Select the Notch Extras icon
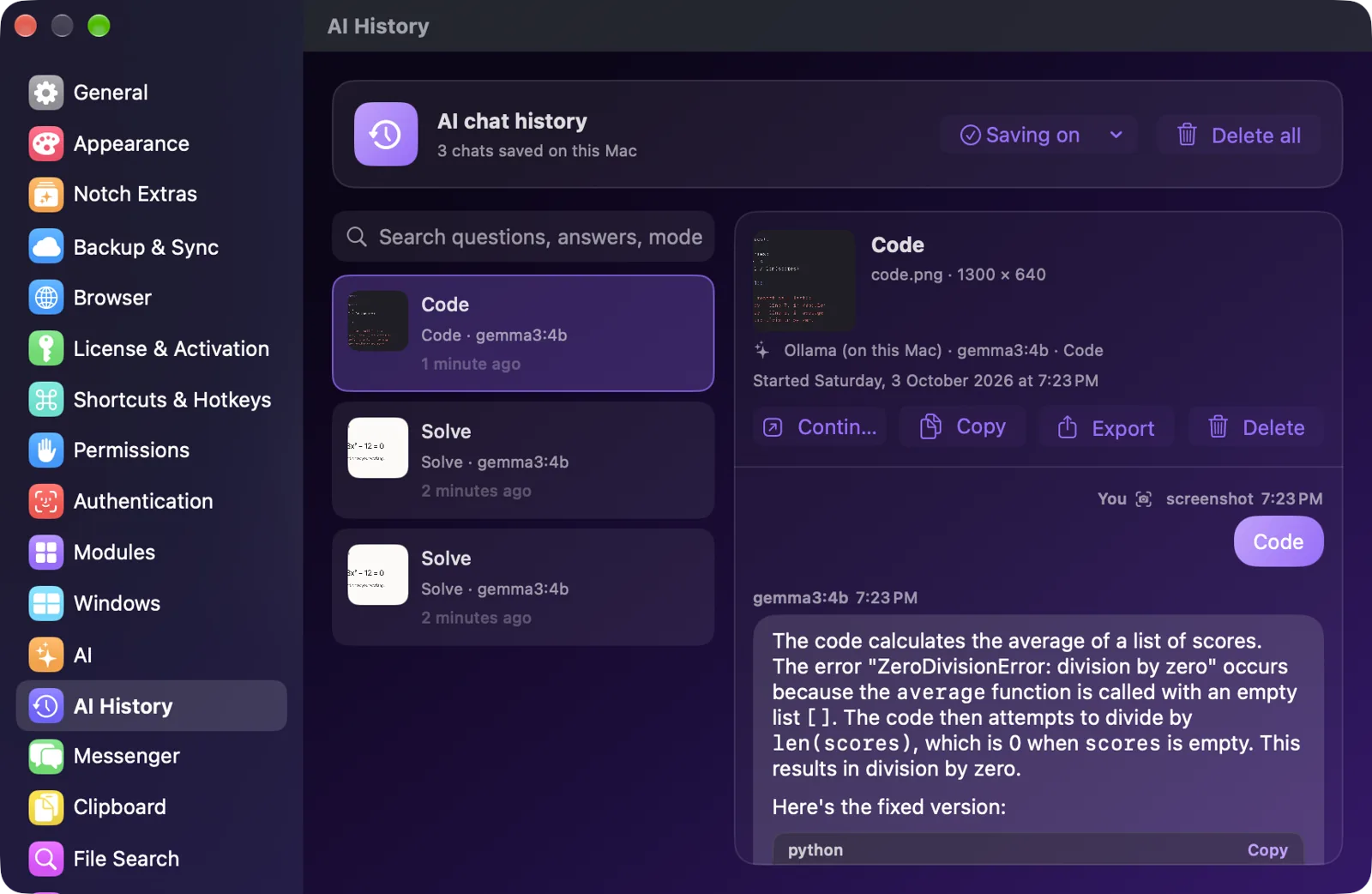The image size is (1372, 894). pyautogui.click(x=45, y=195)
